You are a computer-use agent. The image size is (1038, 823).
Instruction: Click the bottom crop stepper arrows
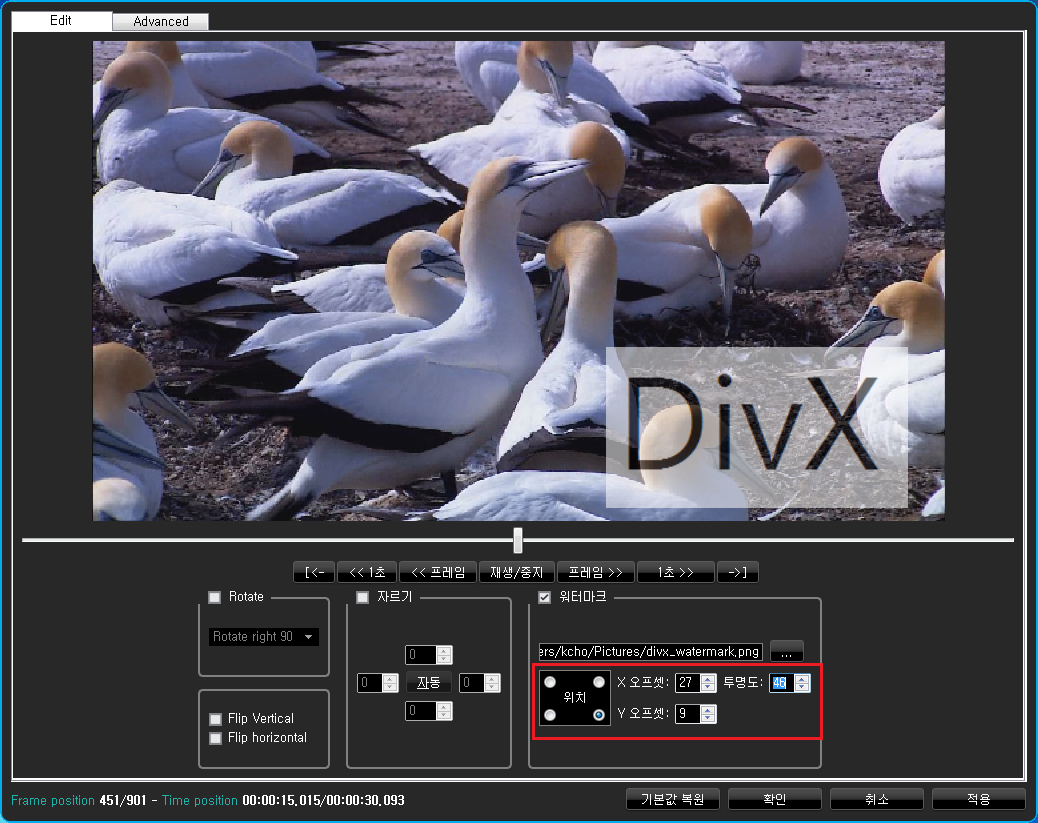(444, 711)
